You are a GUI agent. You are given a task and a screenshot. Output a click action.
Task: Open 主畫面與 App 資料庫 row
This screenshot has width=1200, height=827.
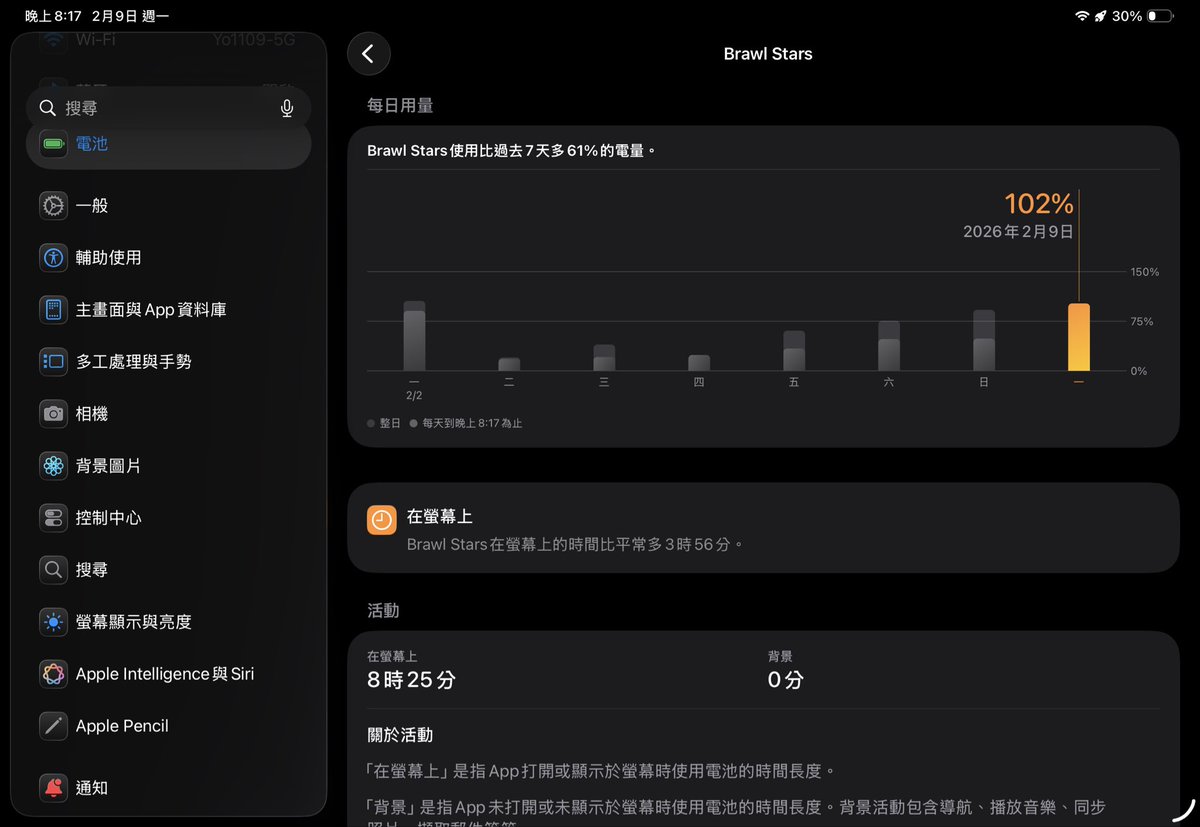click(x=168, y=310)
